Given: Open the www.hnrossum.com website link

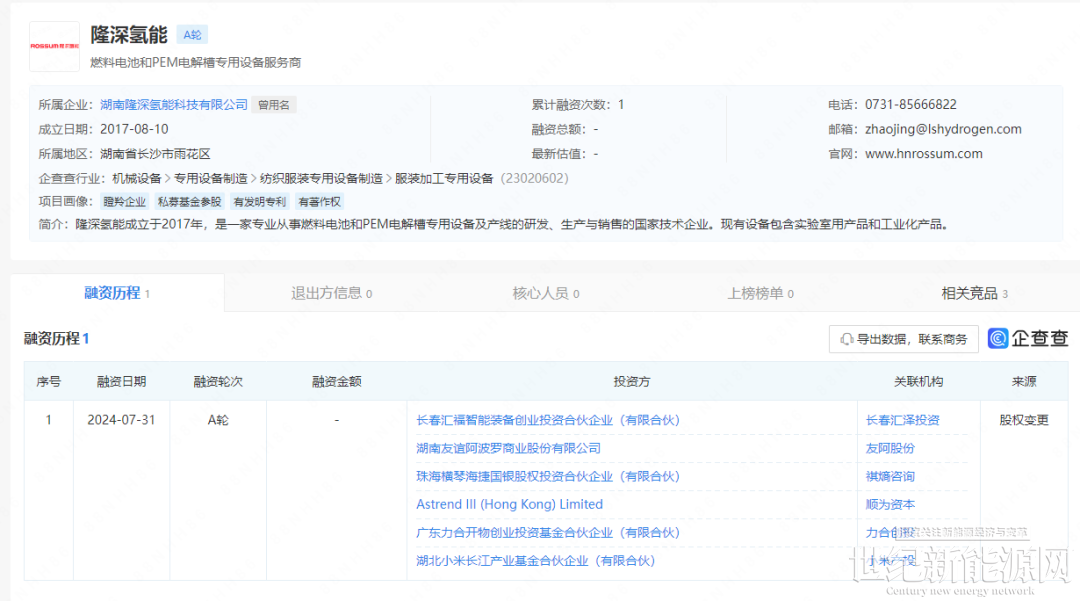Looking at the screenshot, I should 923,154.
